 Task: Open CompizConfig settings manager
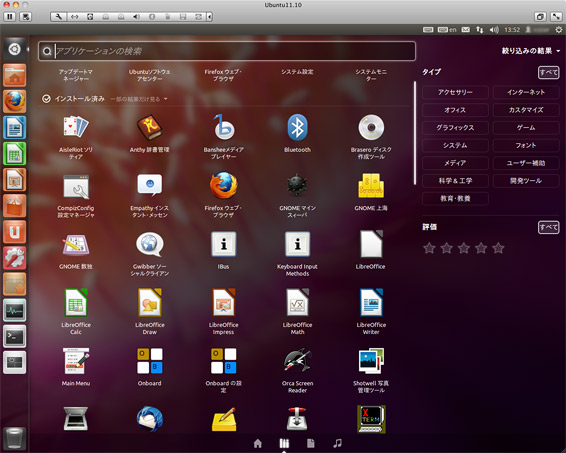point(76,187)
